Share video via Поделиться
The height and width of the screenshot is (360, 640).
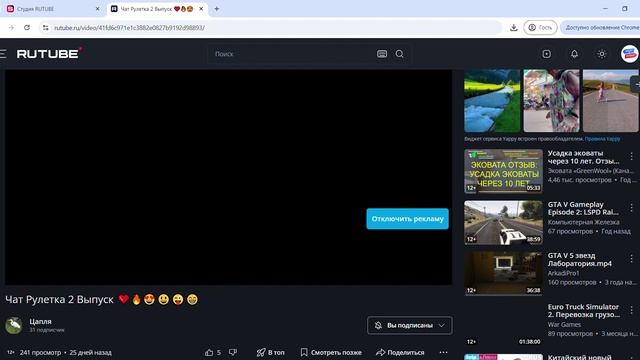pos(400,352)
